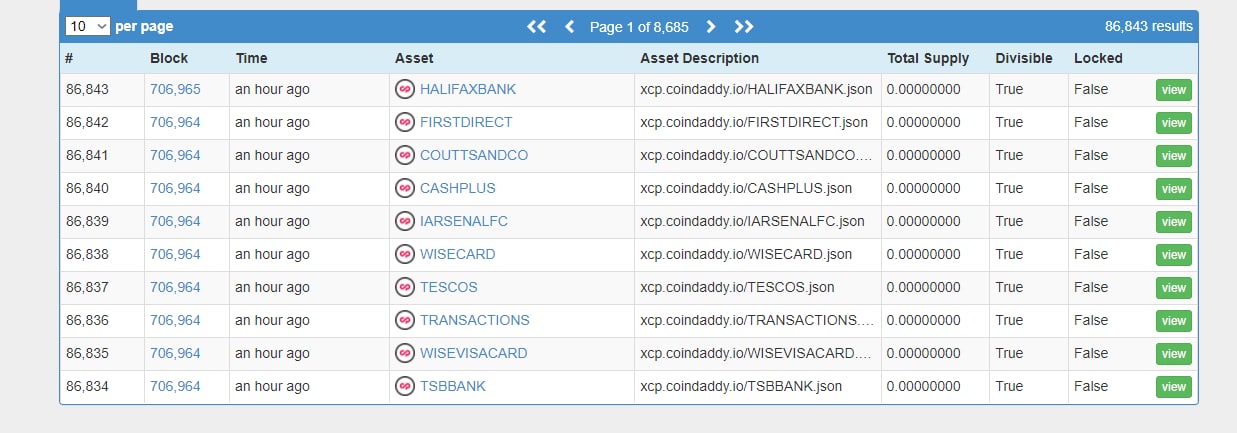Click the Asset Description column header

699,58
